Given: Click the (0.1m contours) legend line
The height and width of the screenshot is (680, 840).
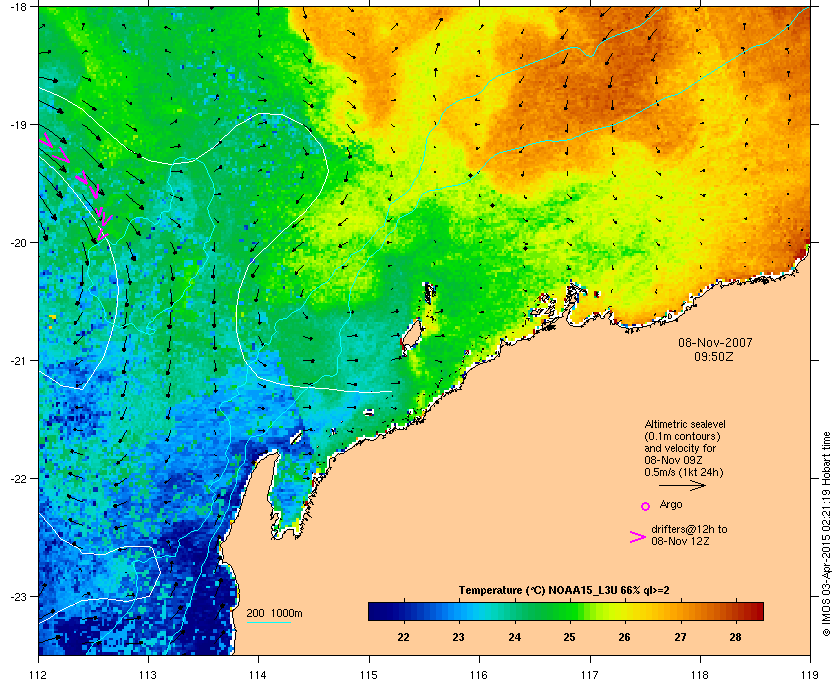Looking at the screenshot, I should 682,436.
